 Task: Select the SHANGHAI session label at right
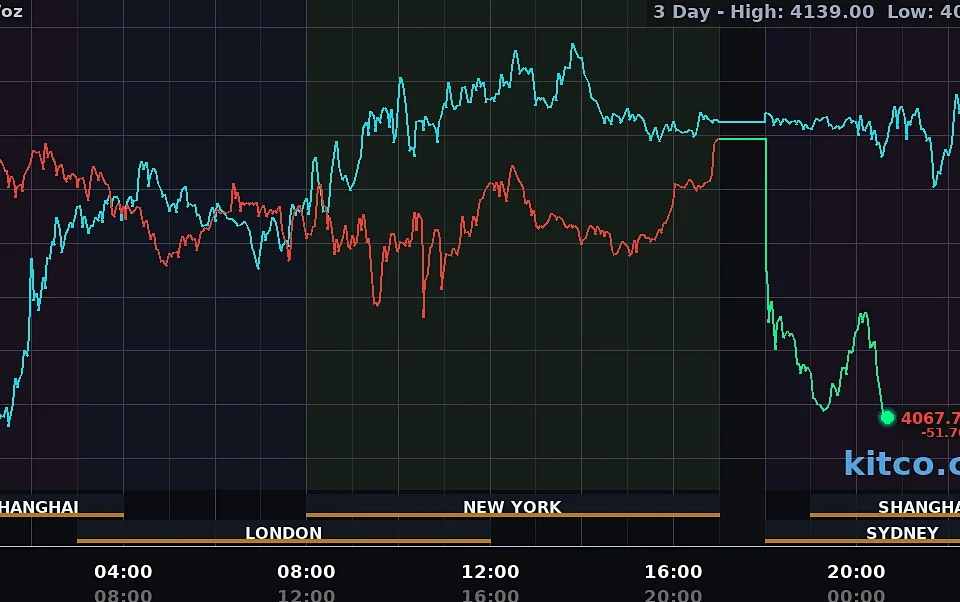click(919, 507)
